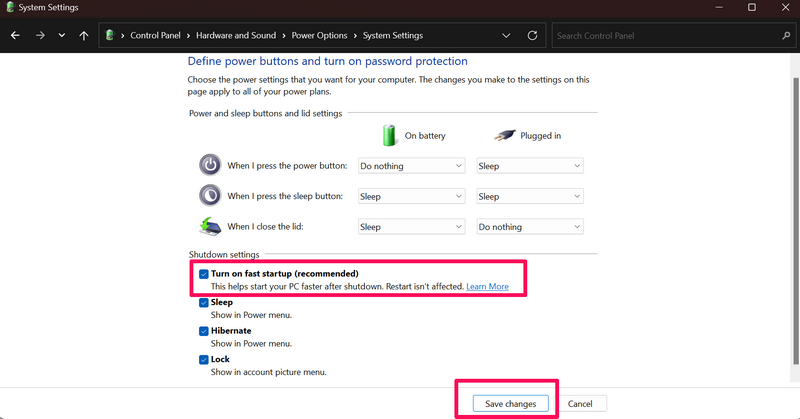800x419 pixels.
Task: Open Hardware and Sound breadcrumb
Action: click(x=236, y=35)
